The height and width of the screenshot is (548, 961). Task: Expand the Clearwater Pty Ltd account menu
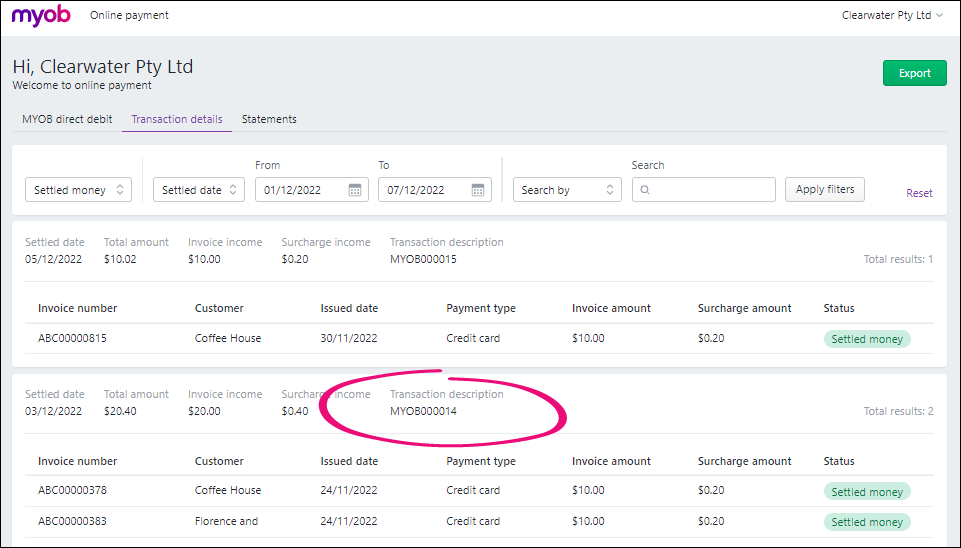tap(892, 16)
